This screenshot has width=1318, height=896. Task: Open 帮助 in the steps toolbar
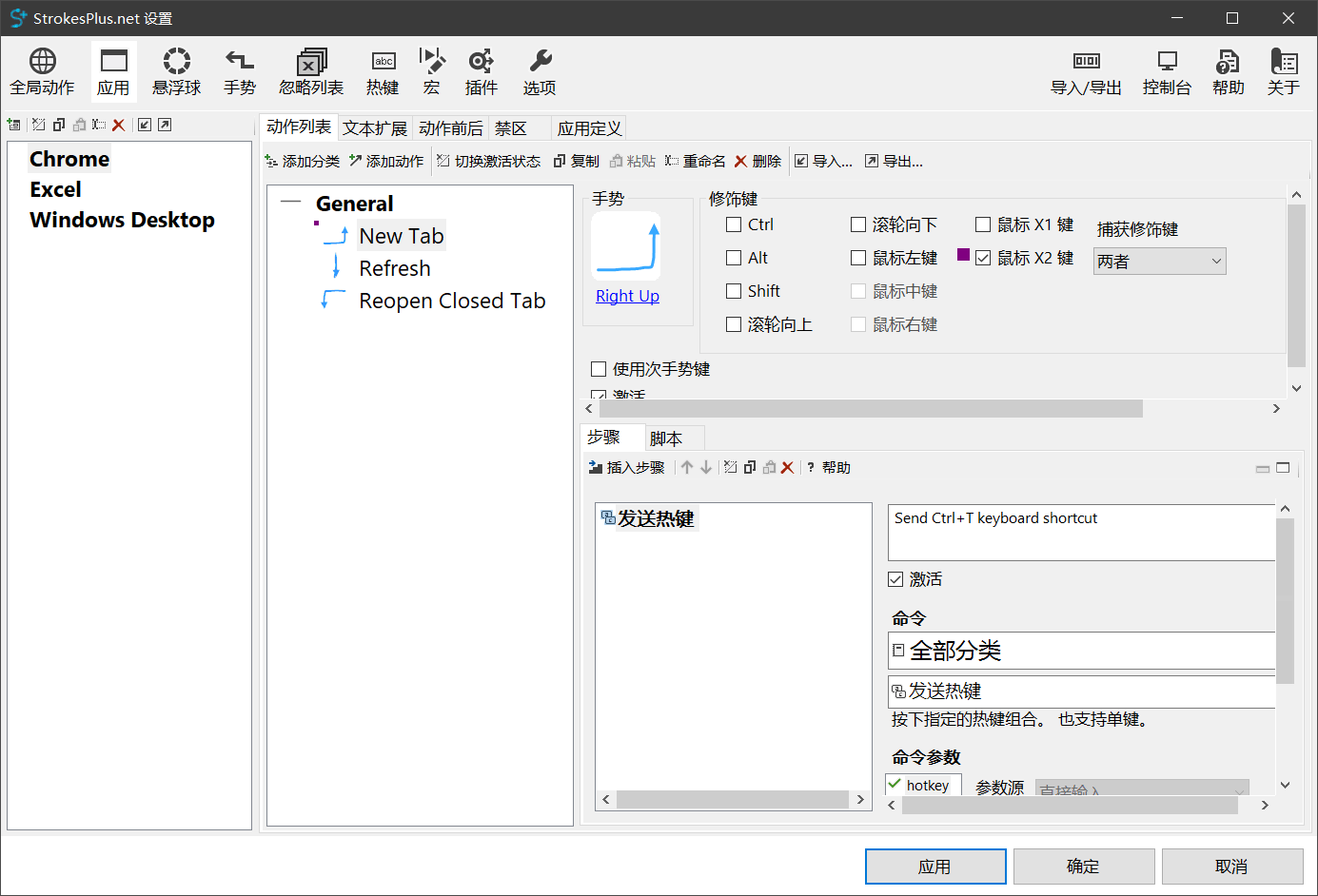(x=828, y=467)
